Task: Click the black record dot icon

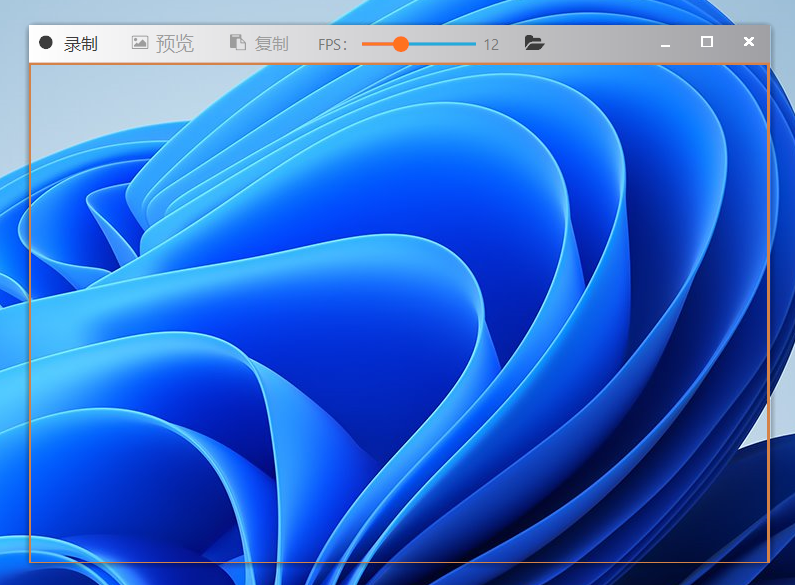Action: [x=46, y=43]
